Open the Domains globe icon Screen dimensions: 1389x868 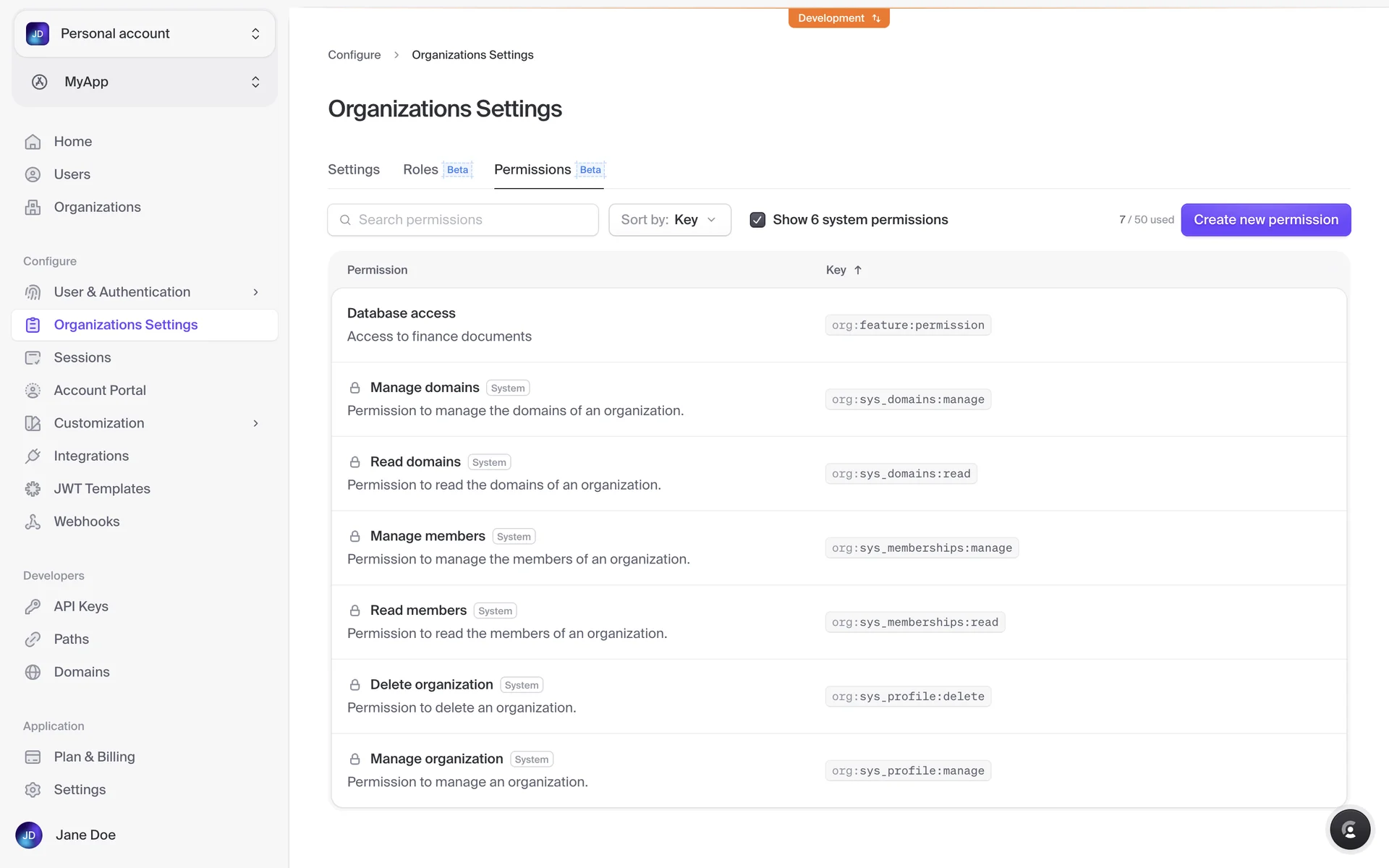(x=33, y=672)
